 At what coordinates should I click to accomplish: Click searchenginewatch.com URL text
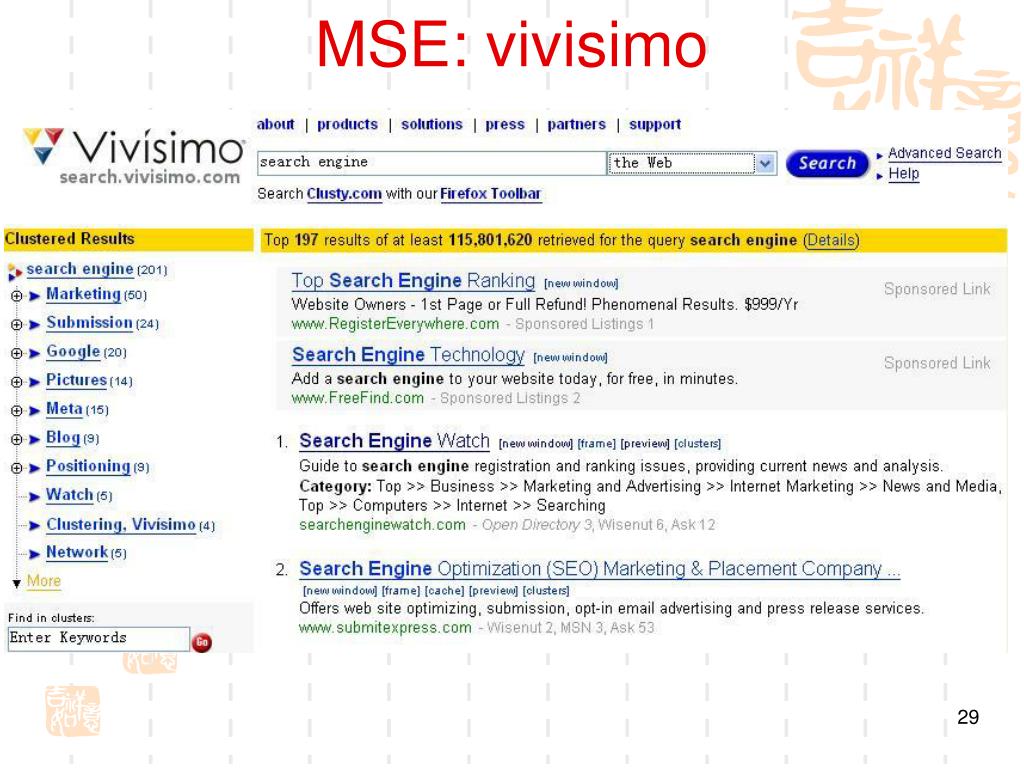click(382, 525)
